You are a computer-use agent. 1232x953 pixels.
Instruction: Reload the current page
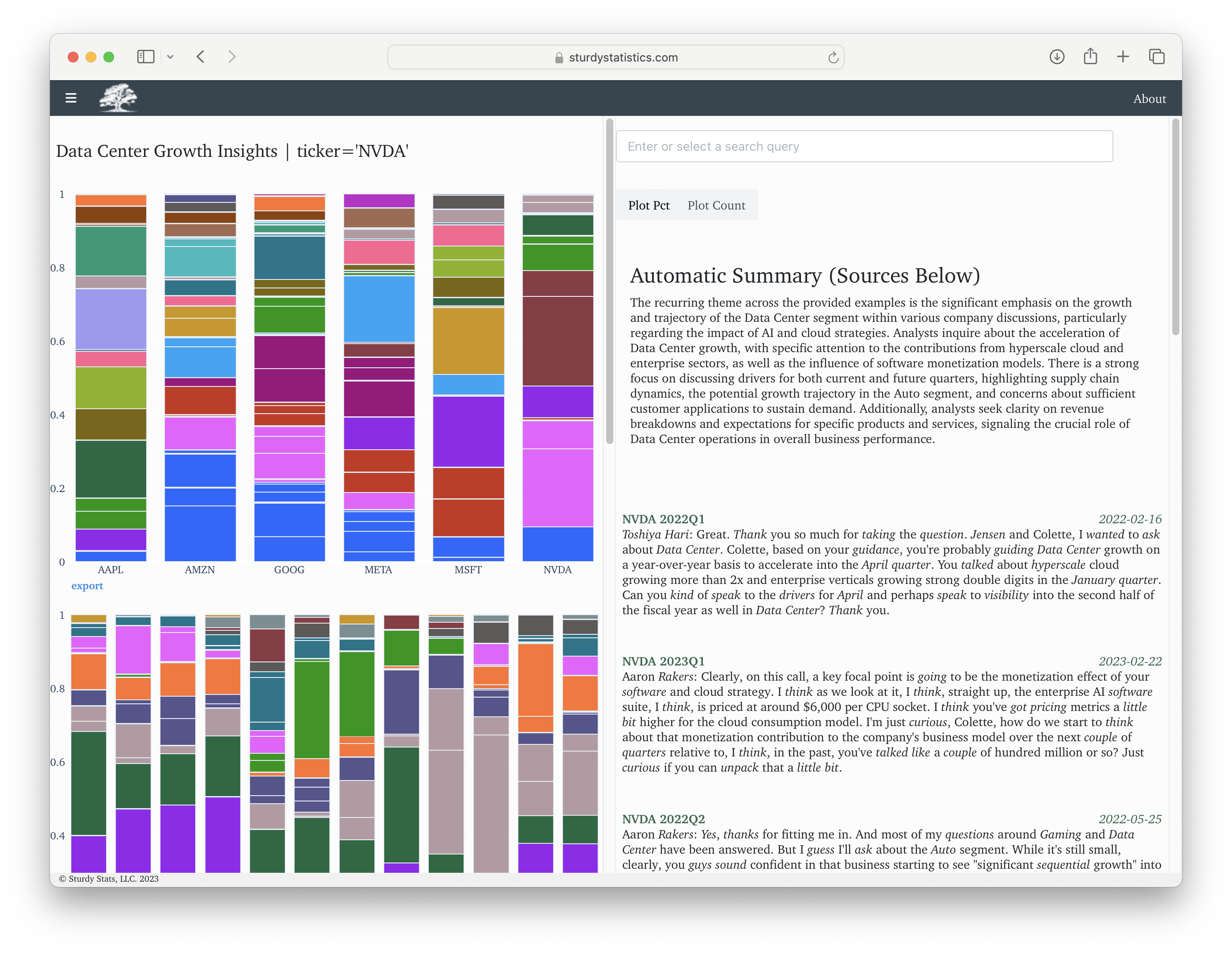click(833, 57)
